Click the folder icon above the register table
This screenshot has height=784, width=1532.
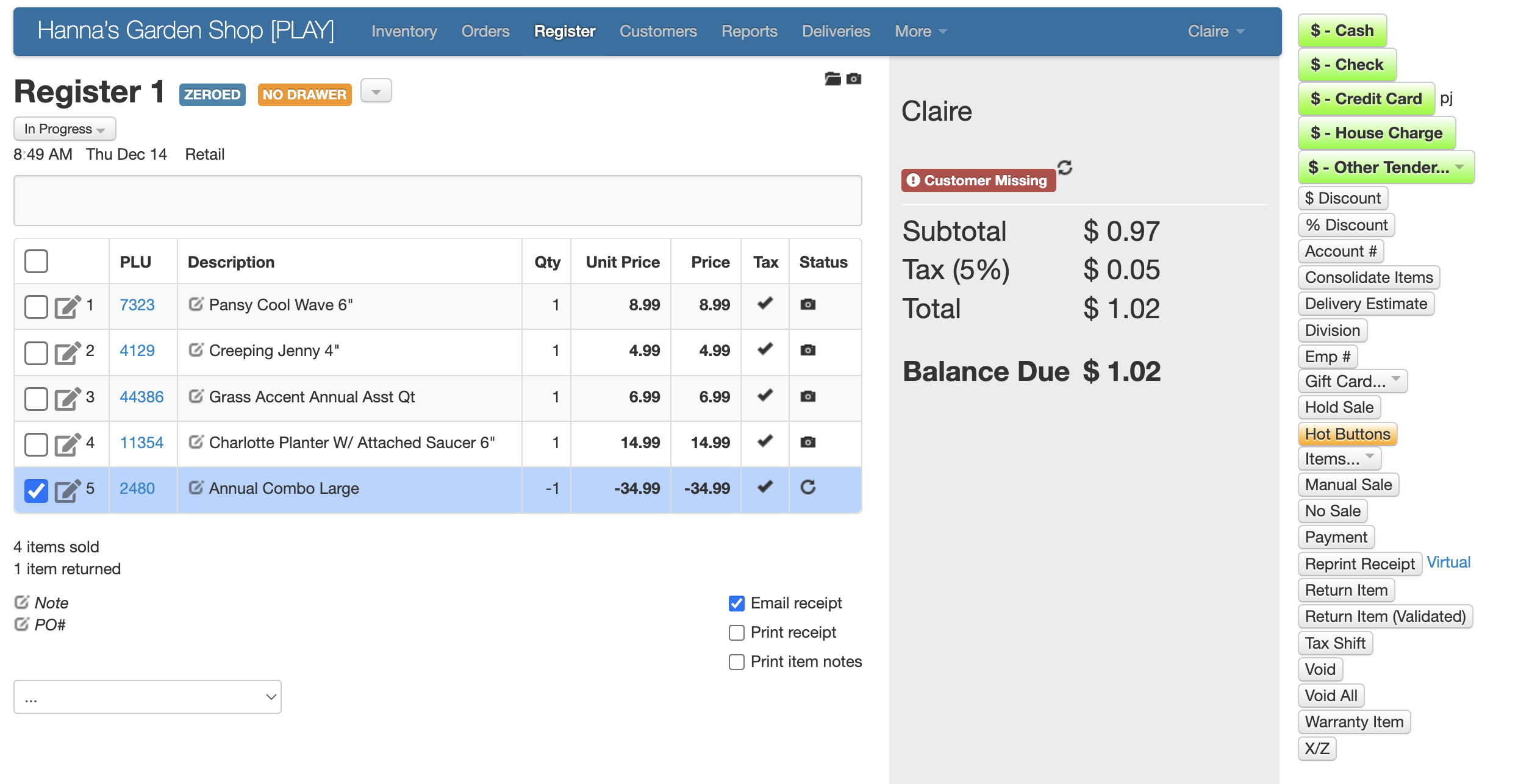832,79
